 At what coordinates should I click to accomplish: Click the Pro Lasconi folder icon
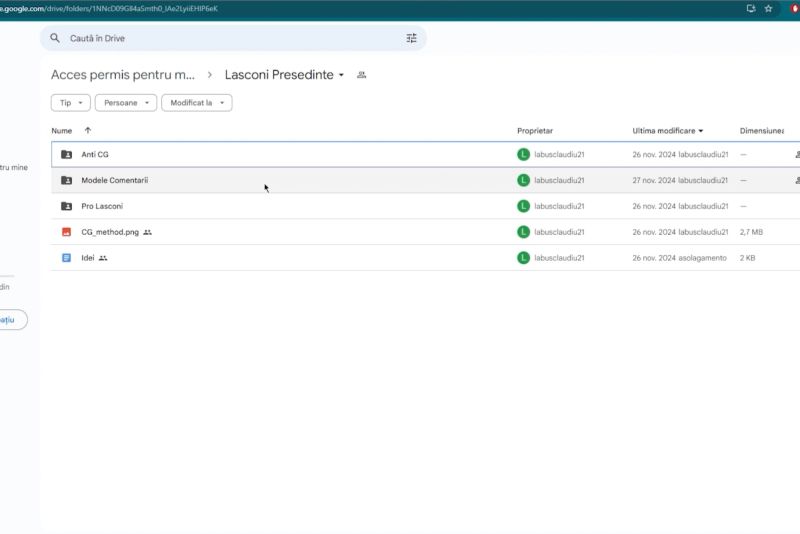(x=66, y=206)
